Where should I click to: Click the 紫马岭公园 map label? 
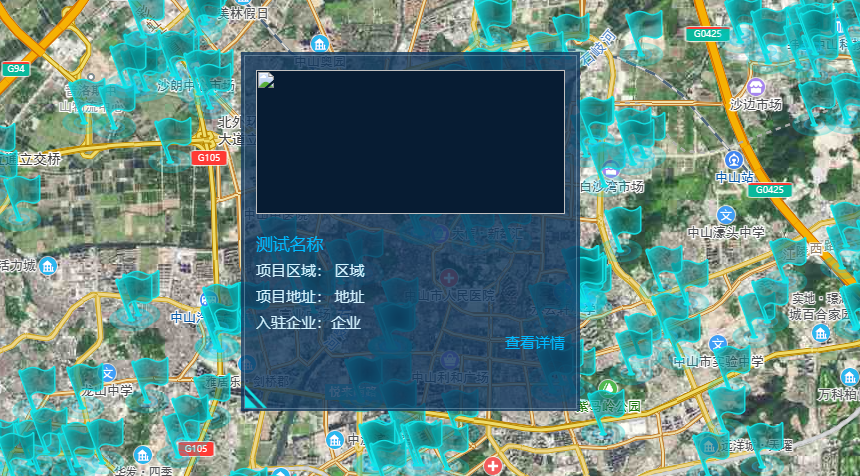click(x=609, y=406)
